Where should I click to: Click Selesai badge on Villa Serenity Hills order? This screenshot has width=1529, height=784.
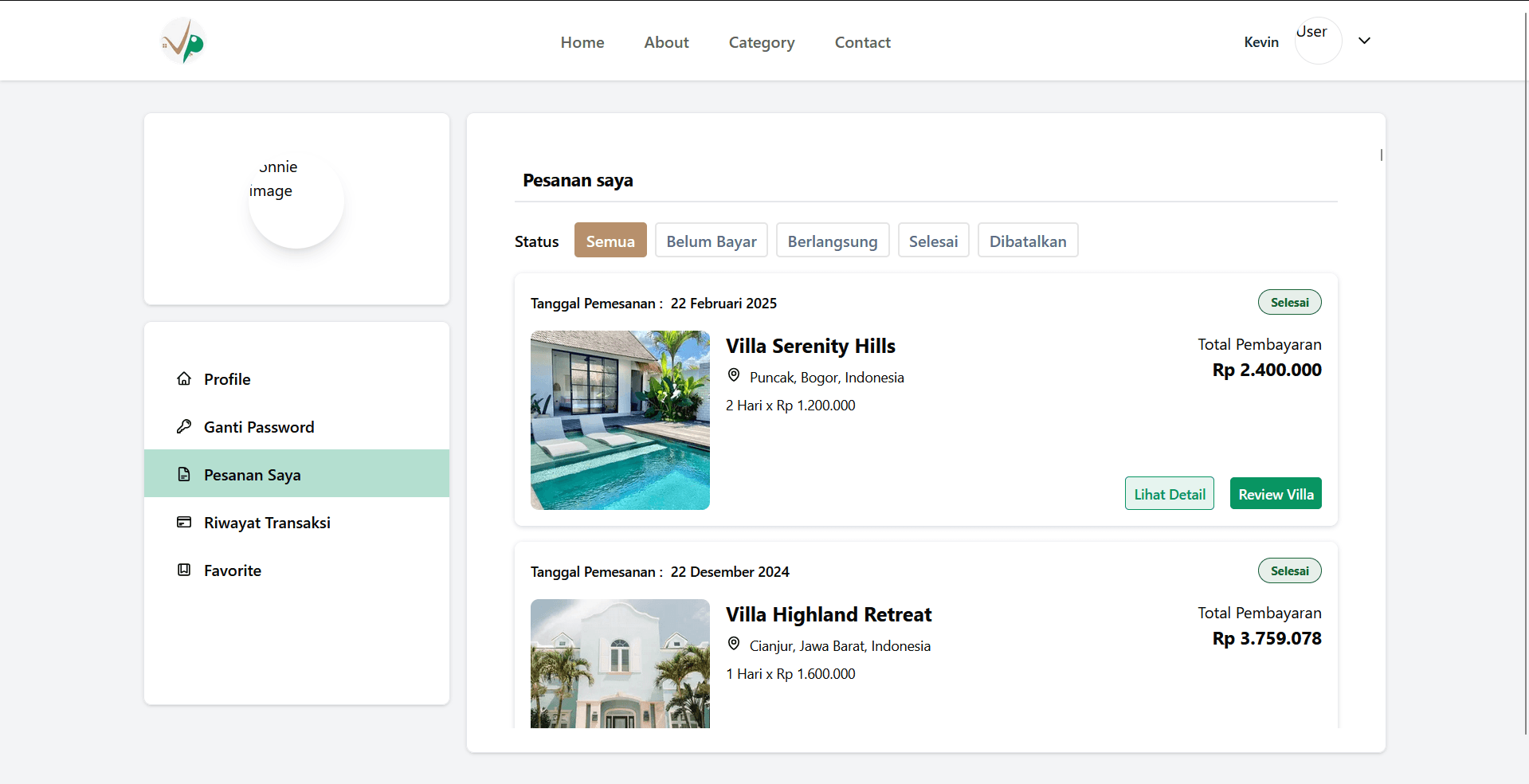pos(1290,302)
